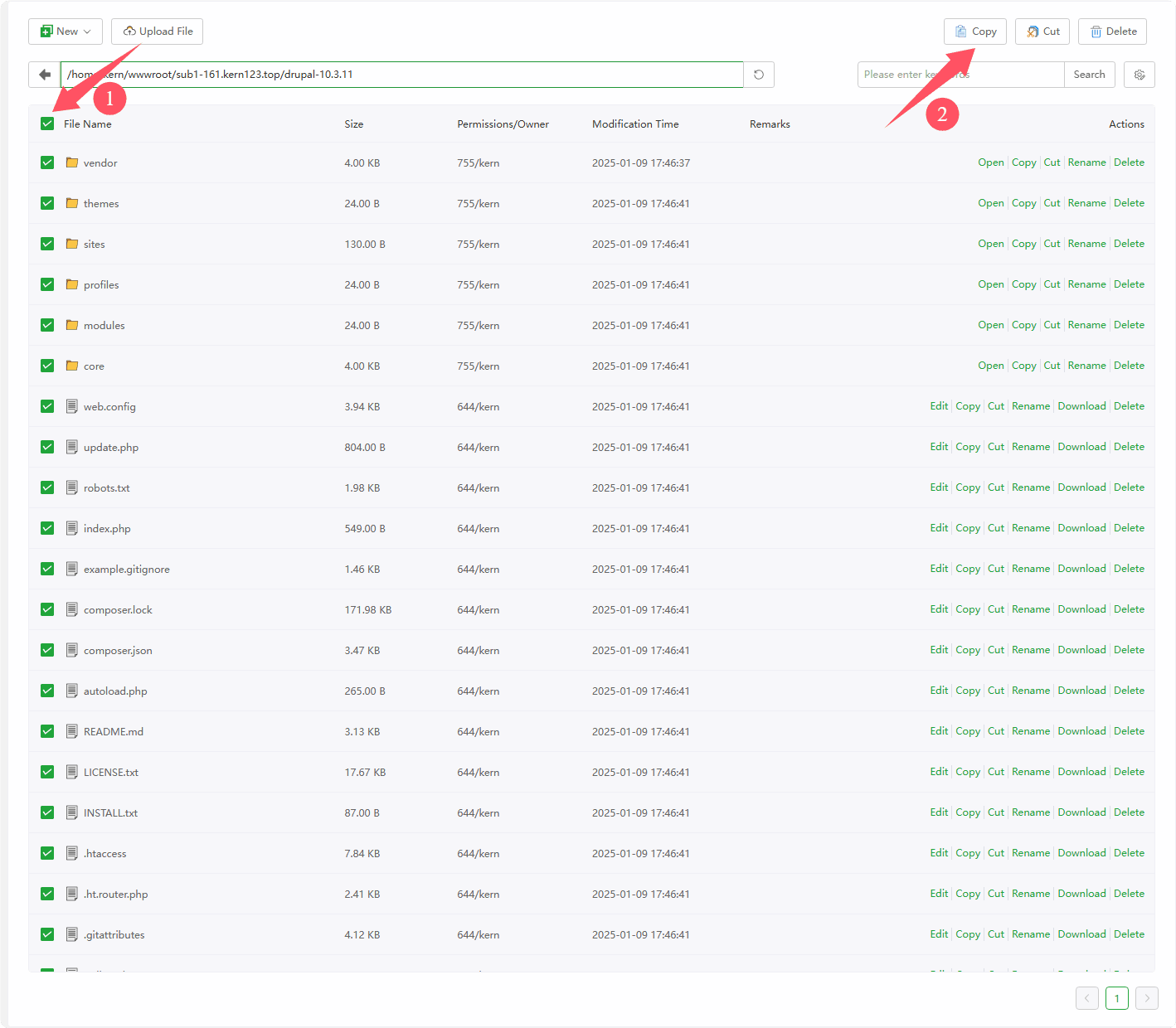Delete the example.gitignore file
This screenshot has height=1028, width=1176.
click(x=1129, y=569)
